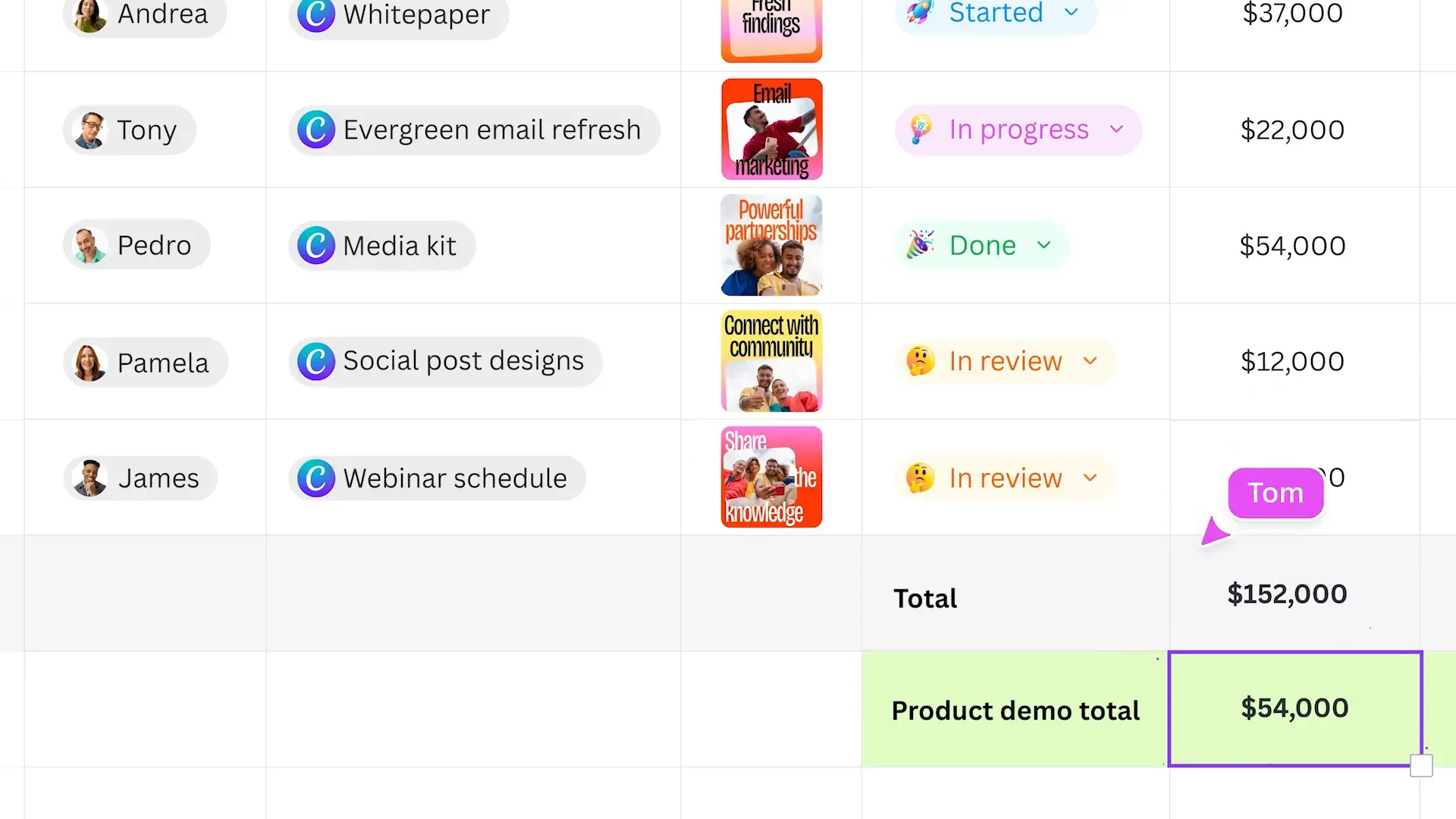This screenshot has height=819, width=1456.
Task: Click the Canva logo beside Social post designs
Action: (x=316, y=362)
